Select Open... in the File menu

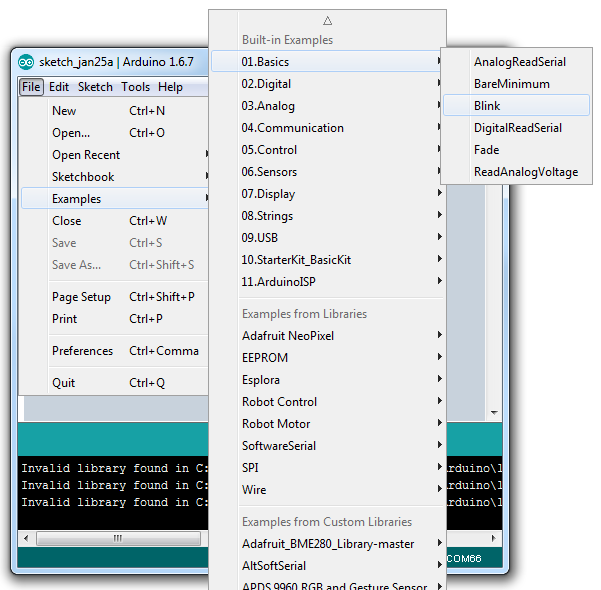point(115,133)
